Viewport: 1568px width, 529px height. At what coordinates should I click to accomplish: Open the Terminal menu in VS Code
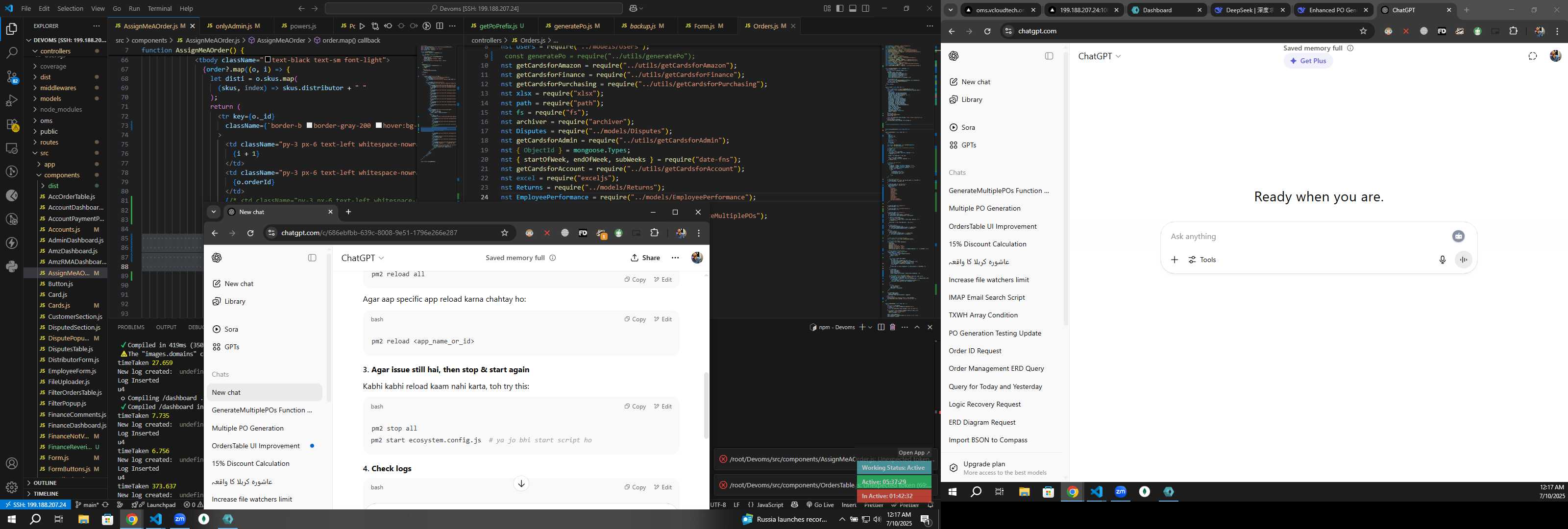pos(159,8)
